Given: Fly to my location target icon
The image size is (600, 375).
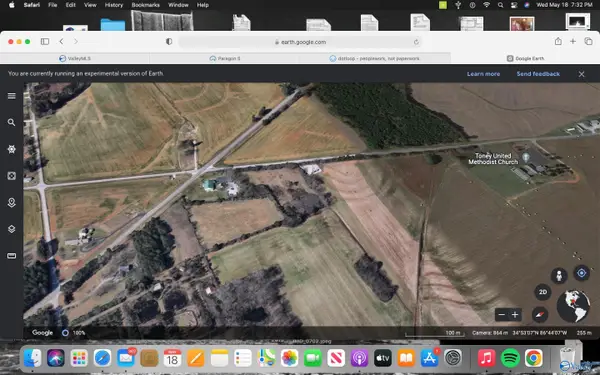Looking at the screenshot, I should pyautogui.click(x=582, y=273).
